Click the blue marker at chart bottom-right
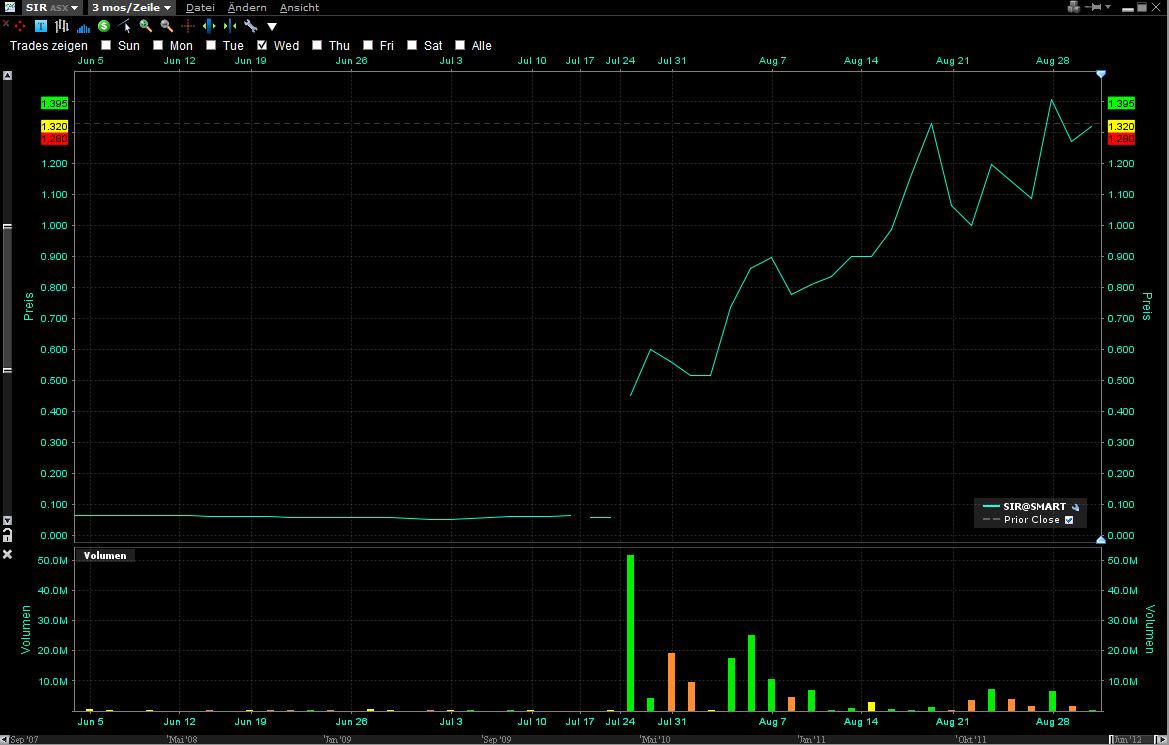The width and height of the screenshot is (1169, 745). 1101,539
